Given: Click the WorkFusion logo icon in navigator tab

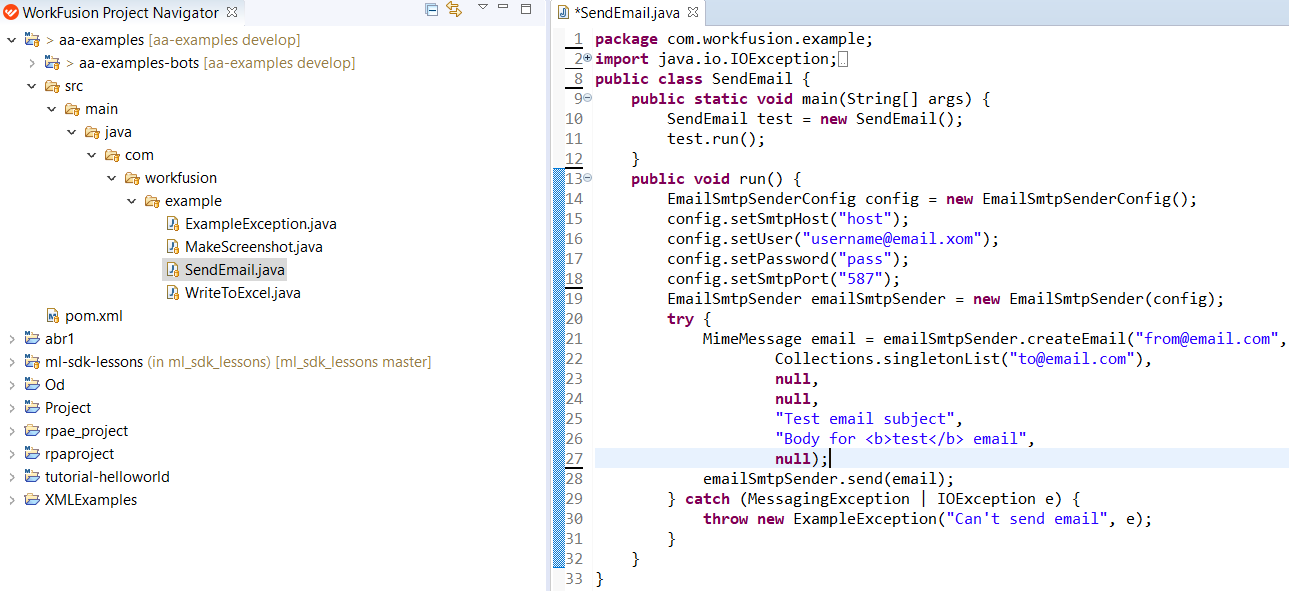Looking at the screenshot, I should pos(12,13).
